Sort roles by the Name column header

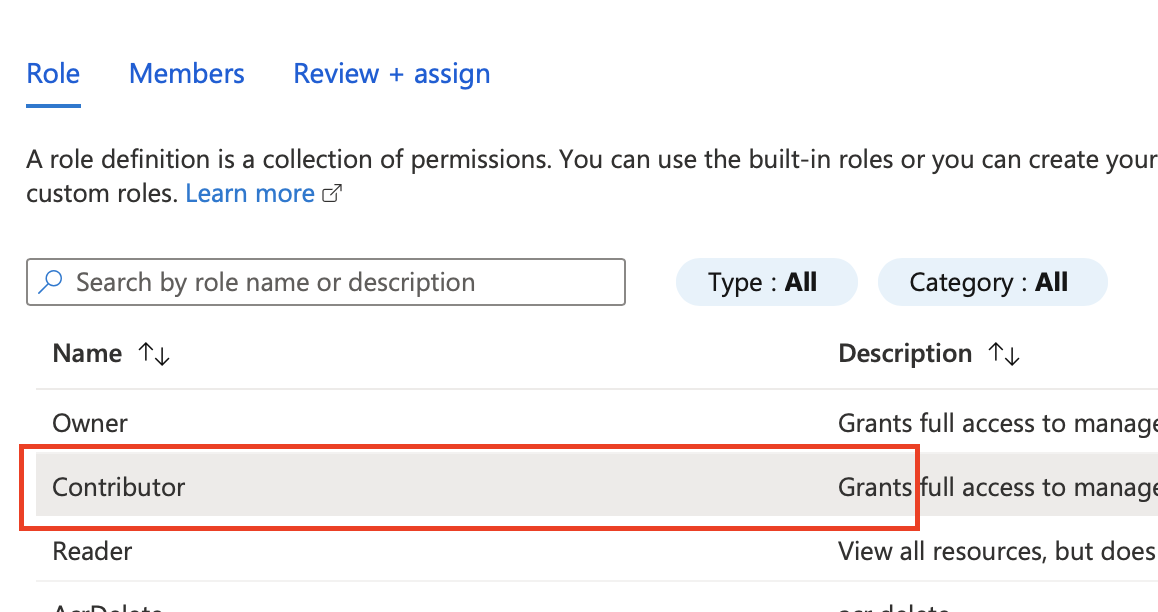coord(87,354)
